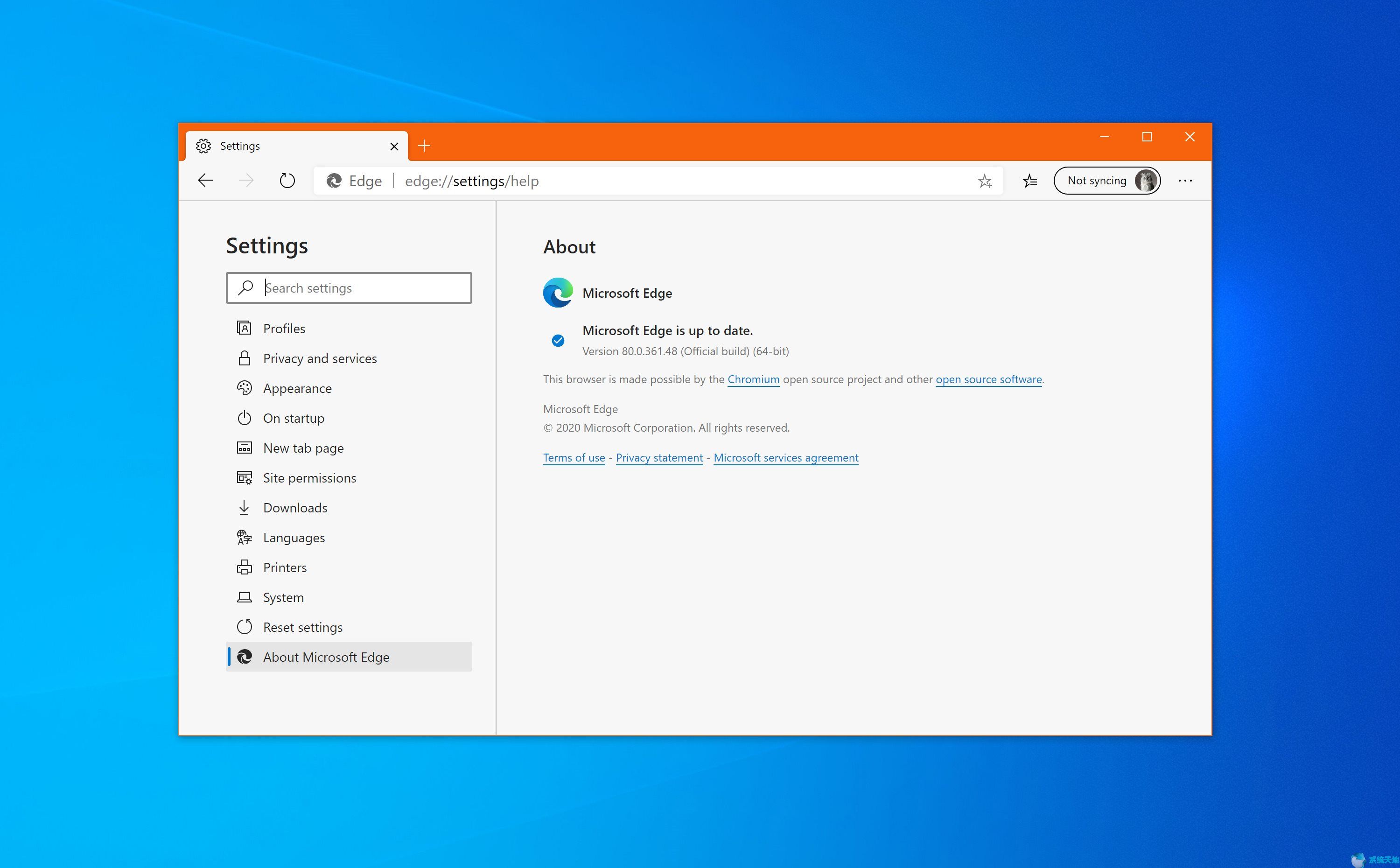The image size is (1400, 868).
Task: Open the Terms of use link
Action: tap(574, 457)
